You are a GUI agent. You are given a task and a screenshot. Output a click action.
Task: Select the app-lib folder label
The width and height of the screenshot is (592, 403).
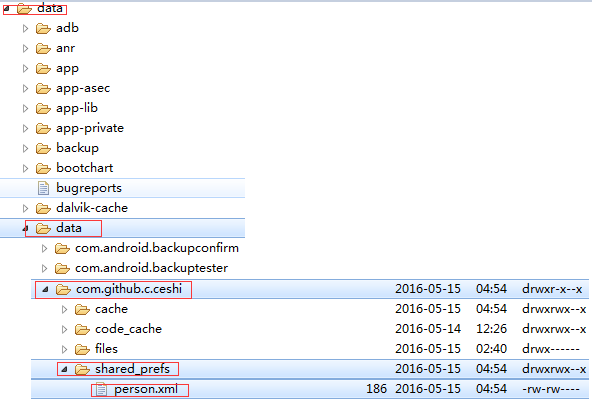point(77,108)
